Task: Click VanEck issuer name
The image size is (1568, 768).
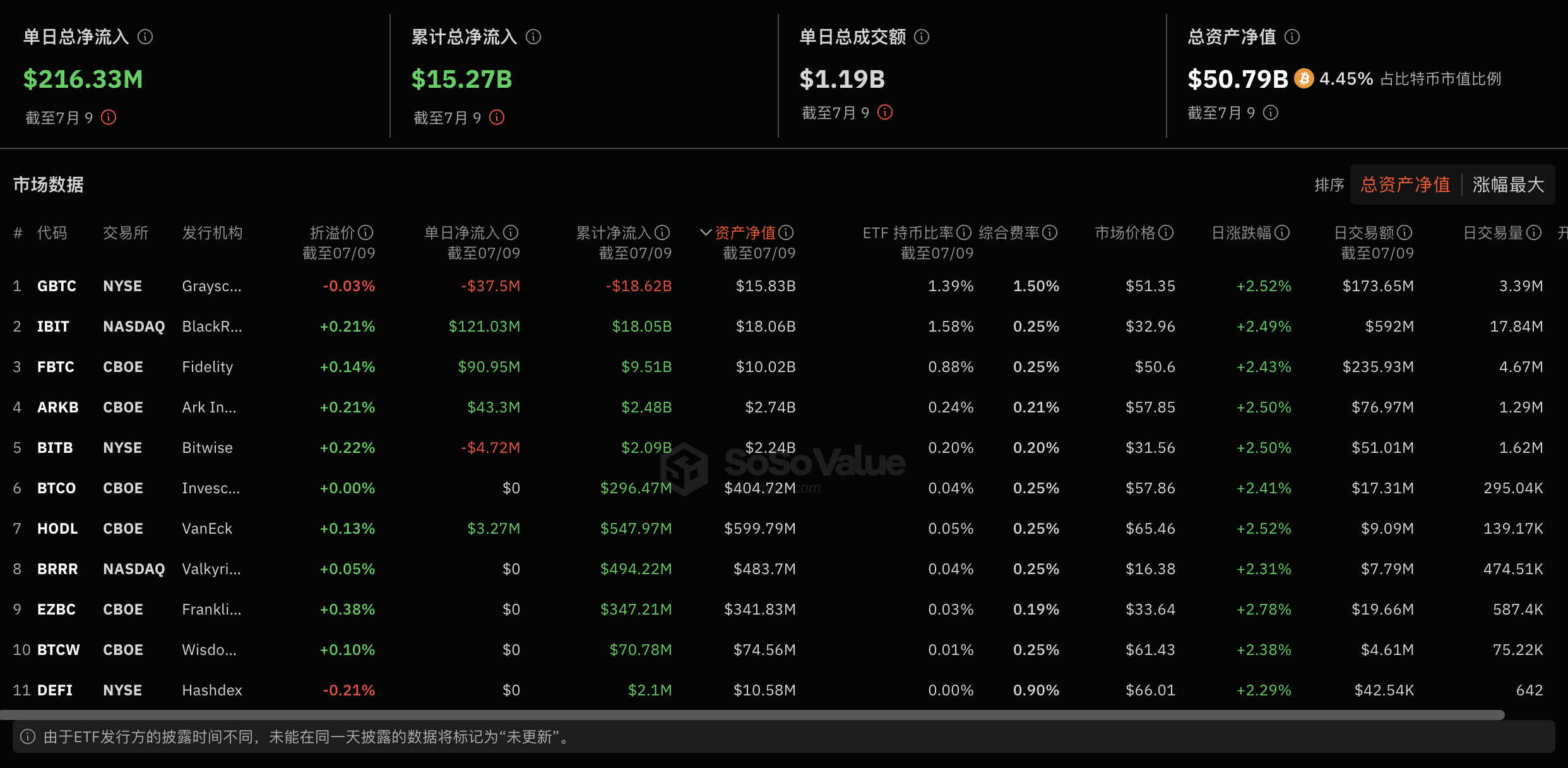Action: pyautogui.click(x=207, y=529)
